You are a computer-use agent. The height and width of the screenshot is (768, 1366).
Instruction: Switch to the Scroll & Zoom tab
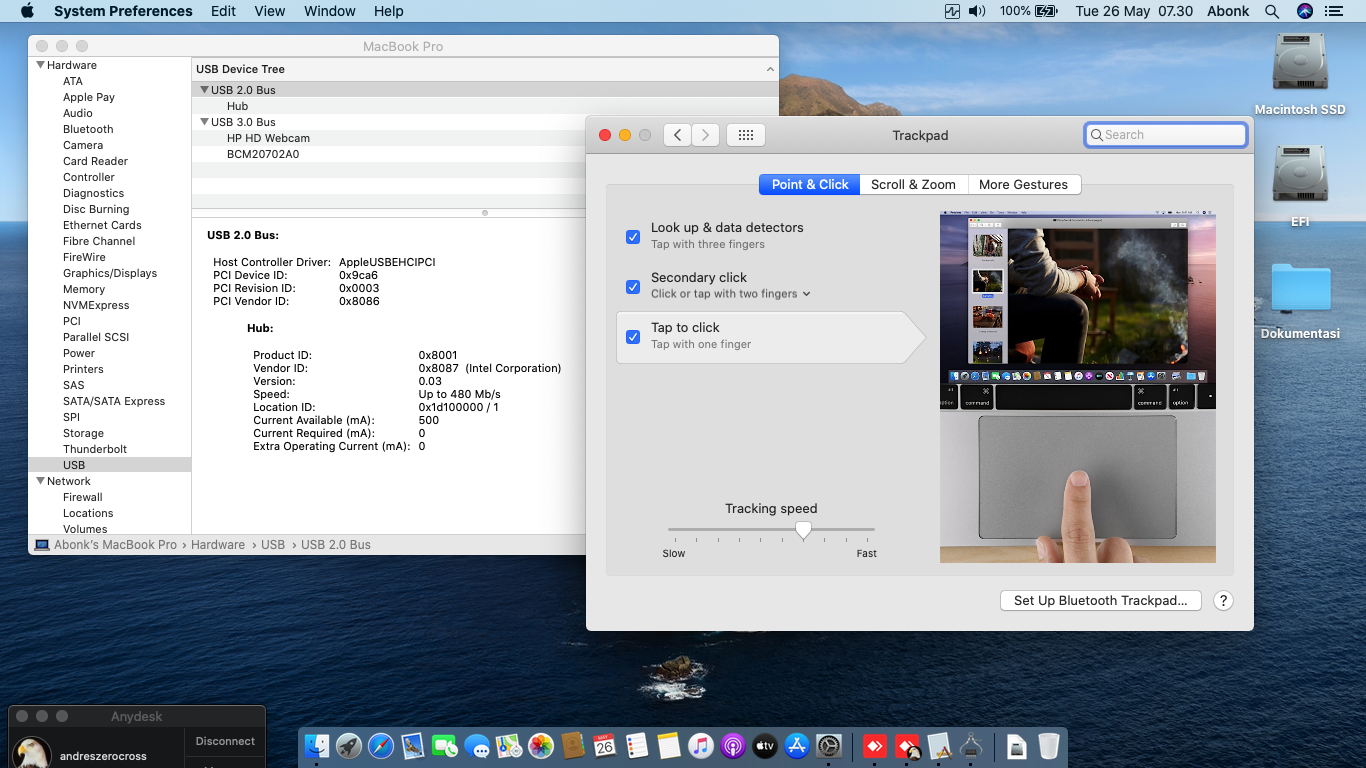[x=913, y=185]
